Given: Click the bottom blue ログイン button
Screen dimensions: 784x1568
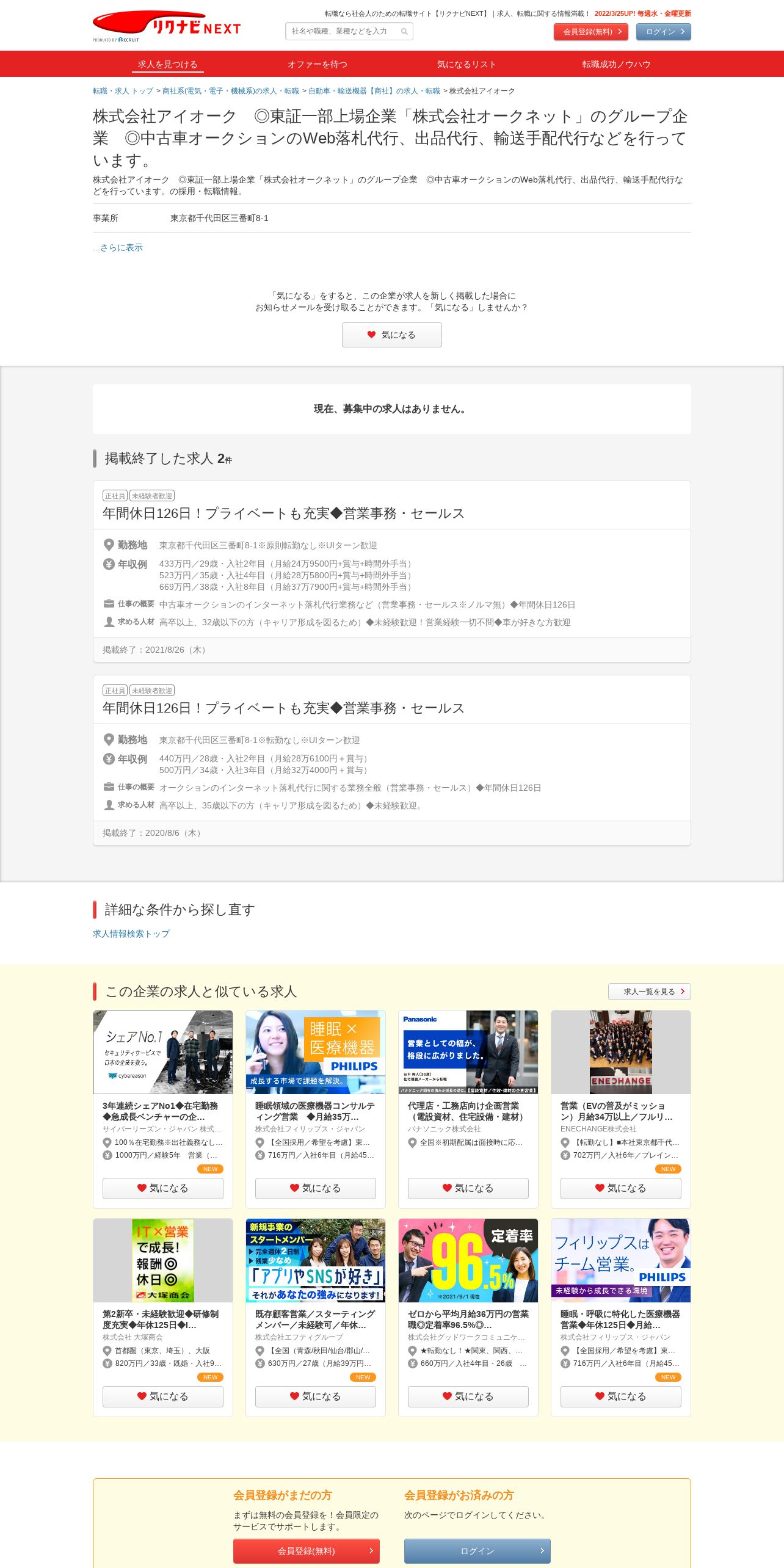Looking at the screenshot, I should point(477,1551).
